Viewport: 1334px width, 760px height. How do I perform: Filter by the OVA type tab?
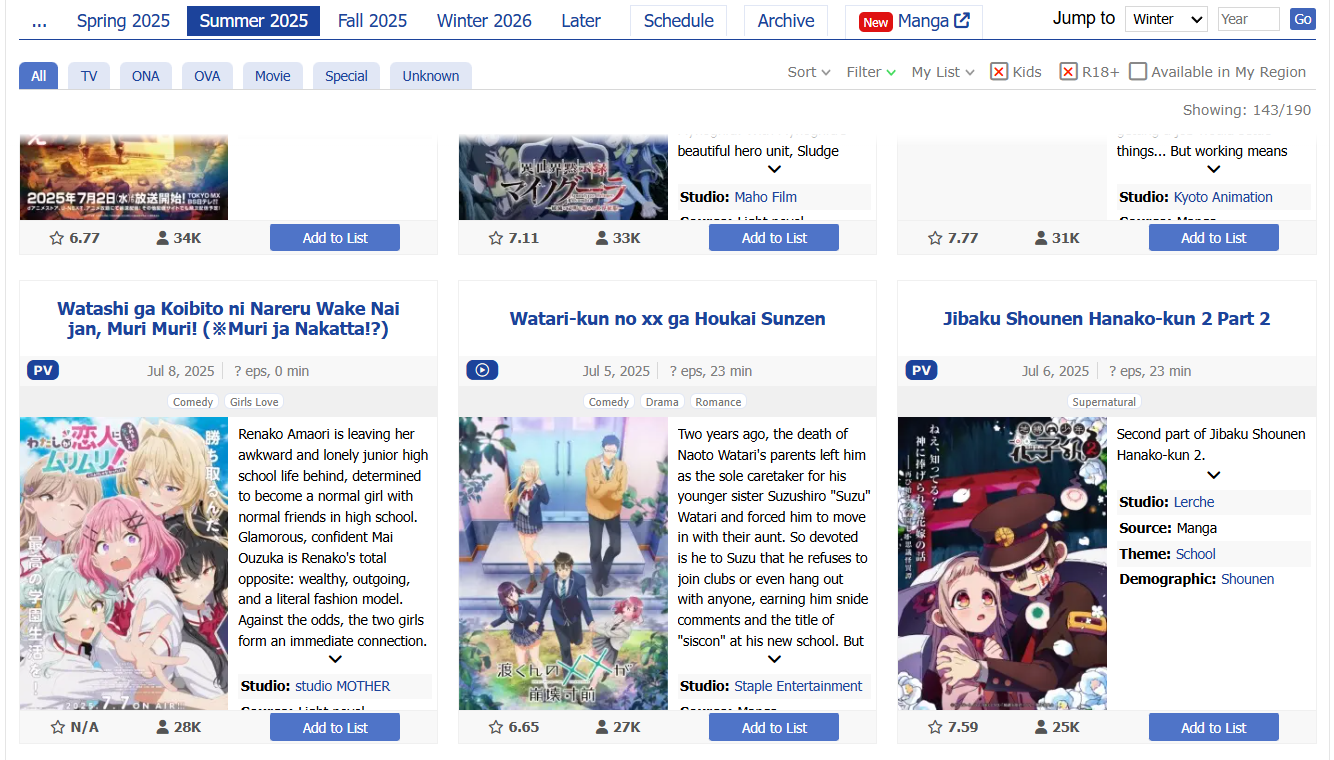click(x=207, y=76)
